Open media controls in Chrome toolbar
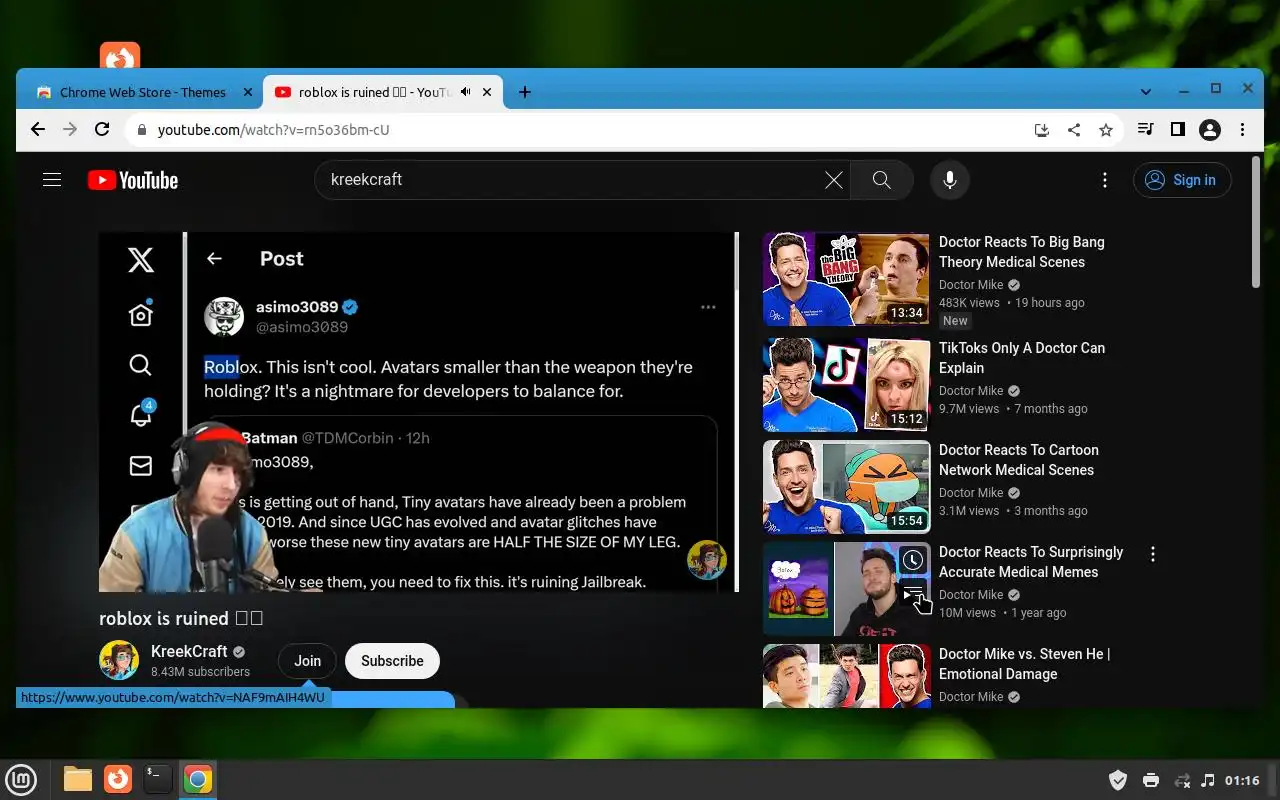The width and height of the screenshot is (1280, 800). (1146, 129)
